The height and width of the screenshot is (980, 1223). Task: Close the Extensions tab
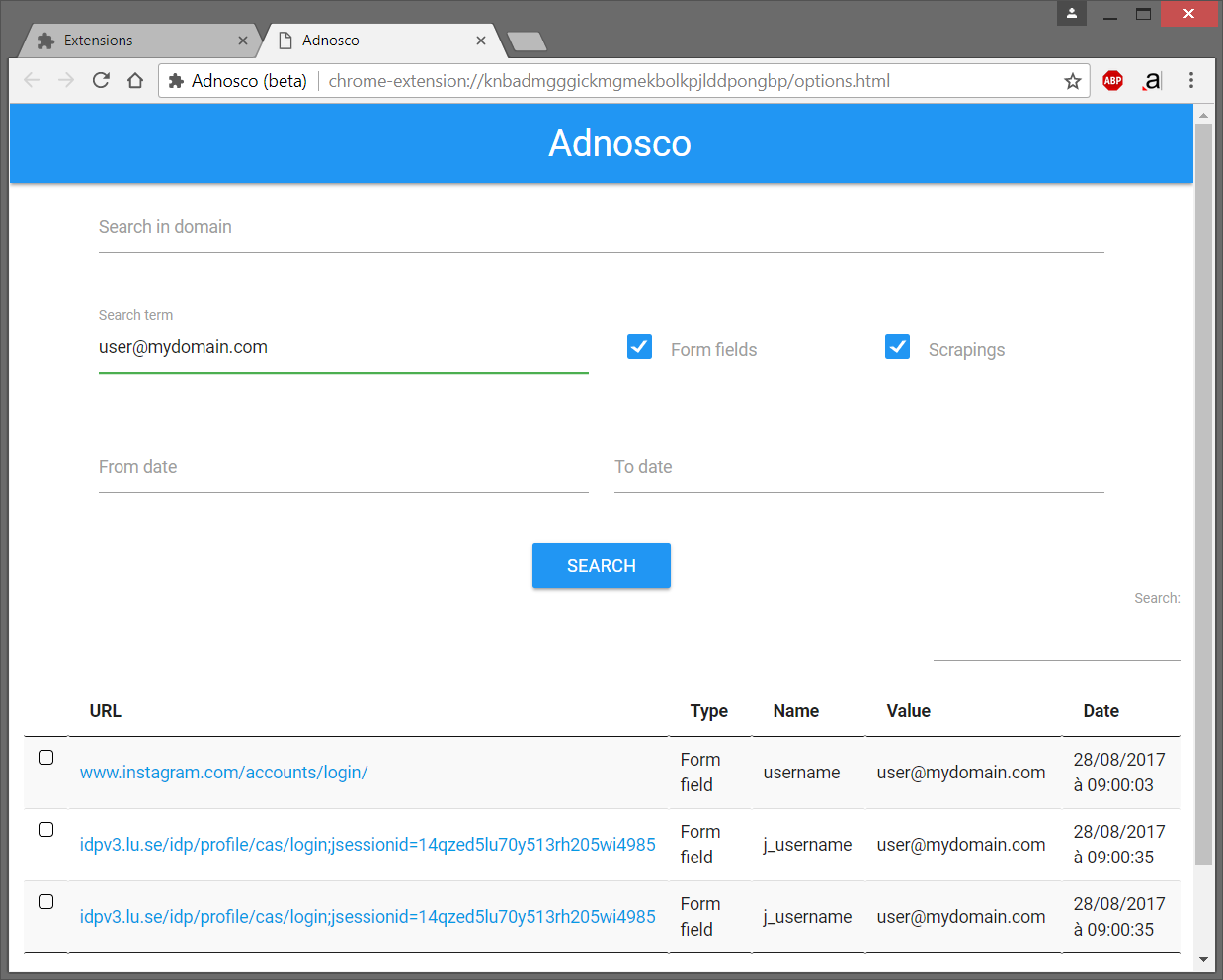pyautogui.click(x=243, y=41)
